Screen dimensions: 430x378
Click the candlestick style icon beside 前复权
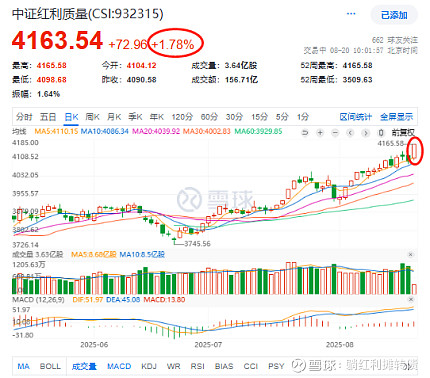pos(381,133)
